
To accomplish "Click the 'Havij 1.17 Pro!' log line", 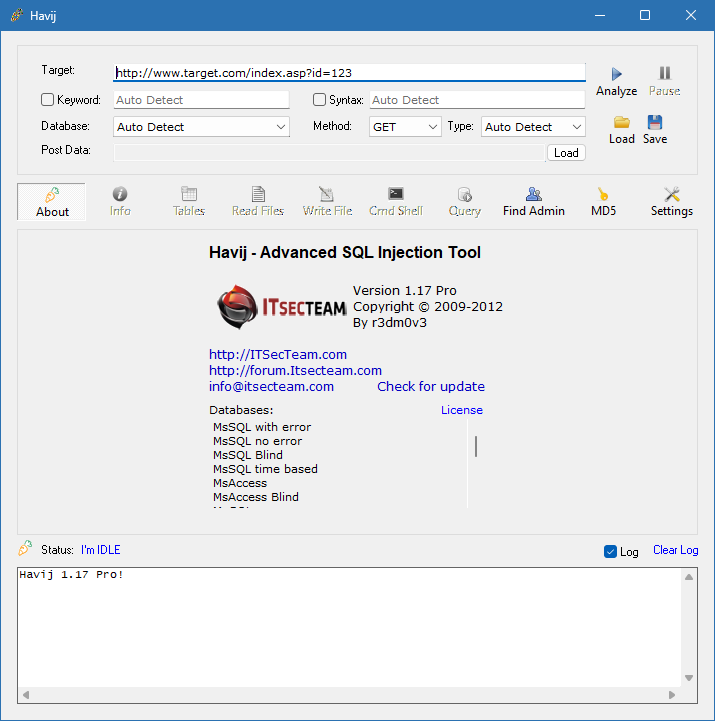I will click(71, 574).
